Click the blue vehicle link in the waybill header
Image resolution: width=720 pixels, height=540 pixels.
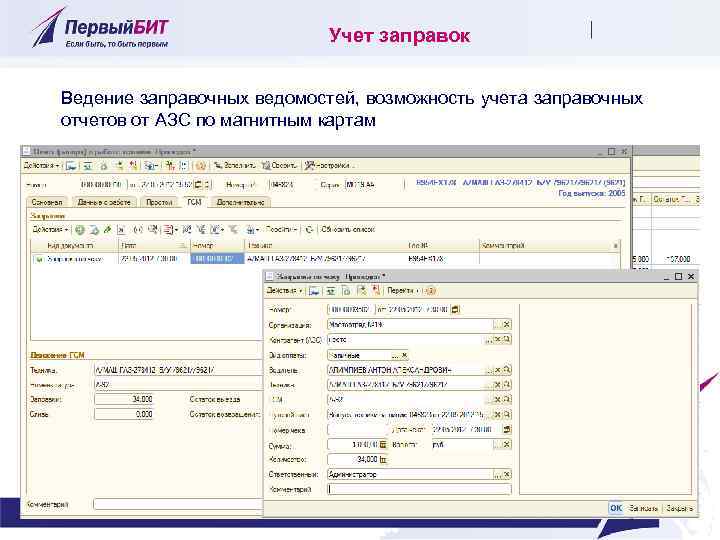(520, 182)
